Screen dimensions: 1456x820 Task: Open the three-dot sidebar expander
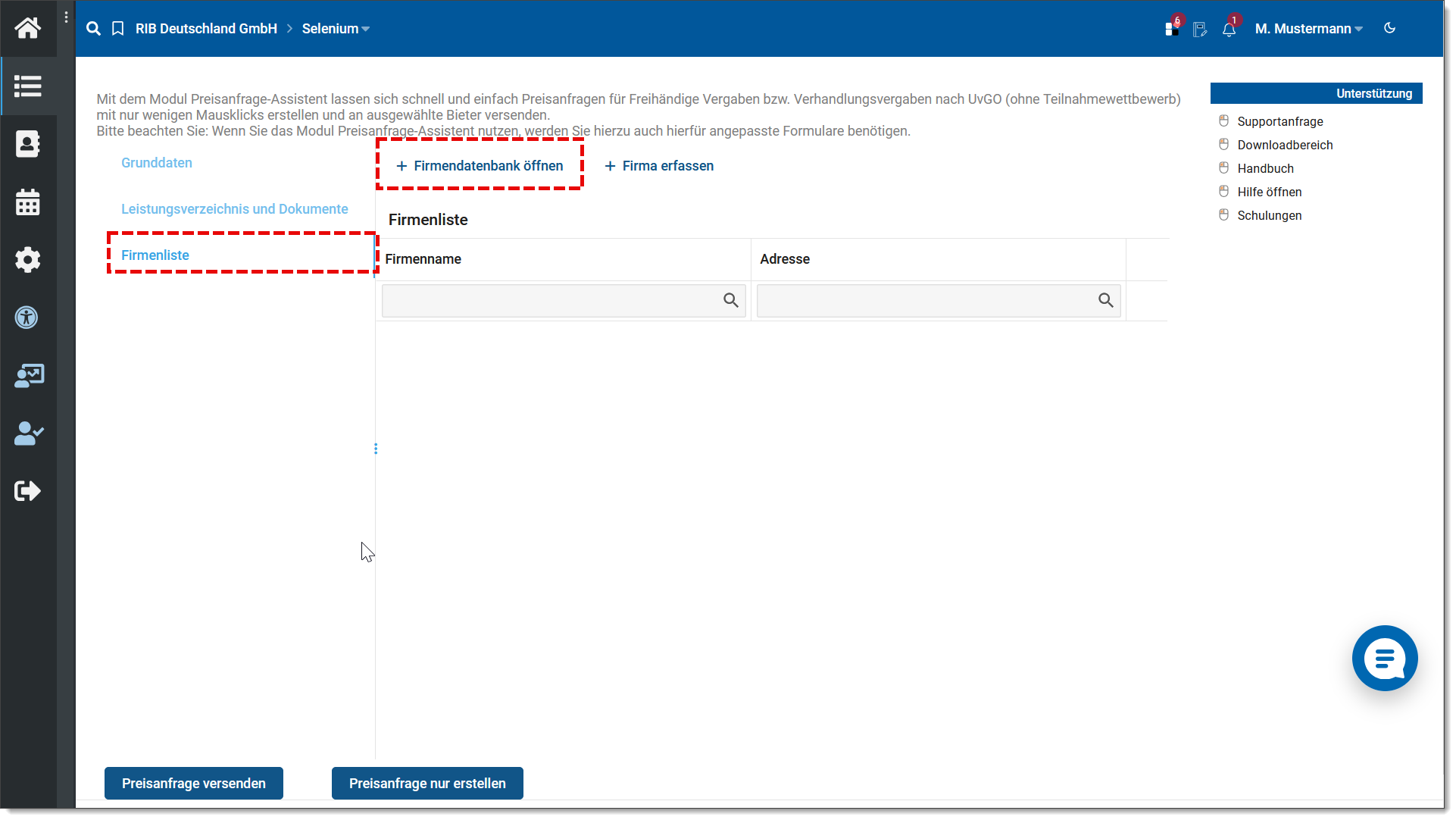[67, 17]
